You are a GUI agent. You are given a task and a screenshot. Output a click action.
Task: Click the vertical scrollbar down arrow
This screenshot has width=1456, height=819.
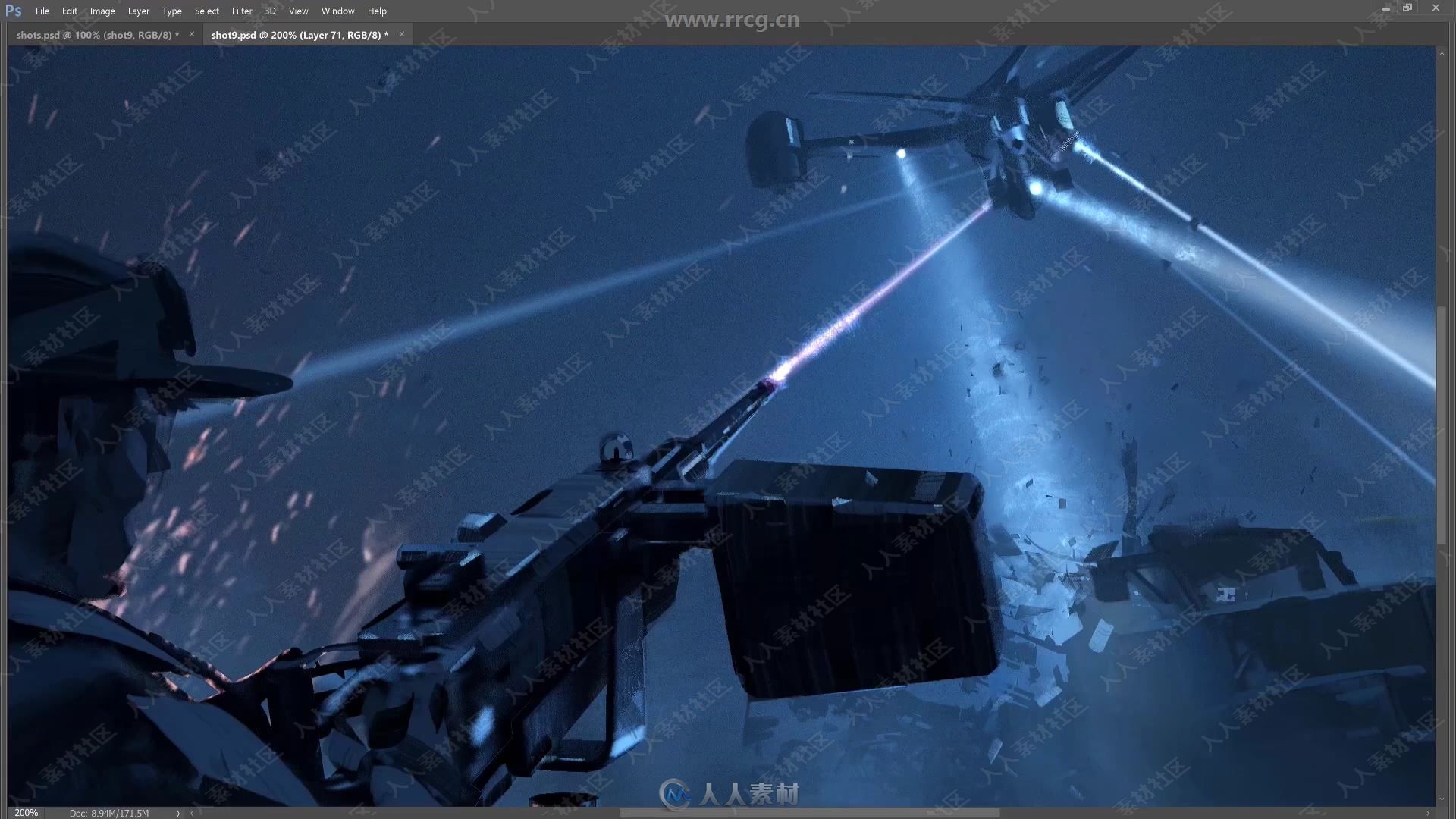point(1442,799)
